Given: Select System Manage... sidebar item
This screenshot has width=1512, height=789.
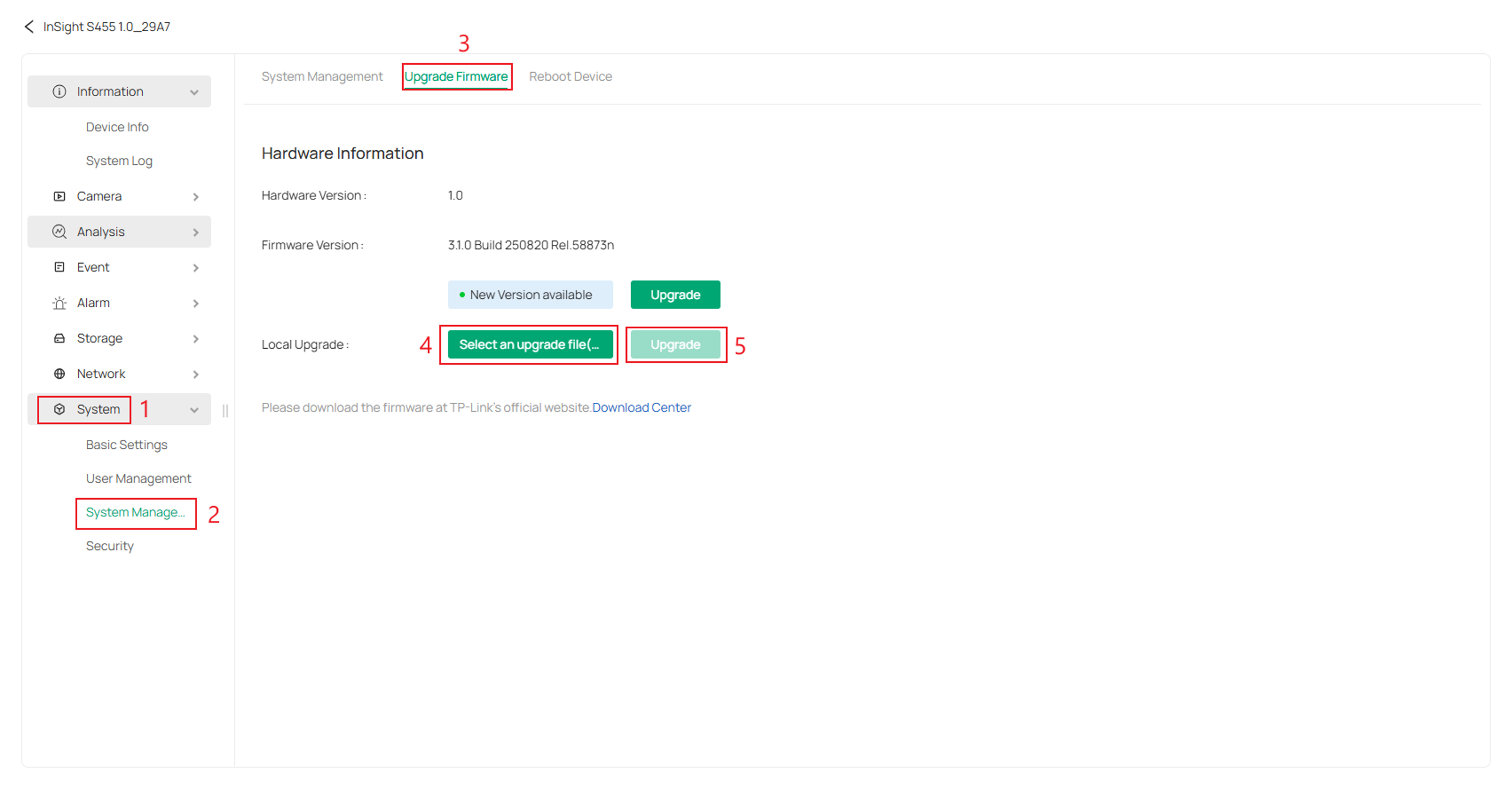Looking at the screenshot, I should [136, 512].
